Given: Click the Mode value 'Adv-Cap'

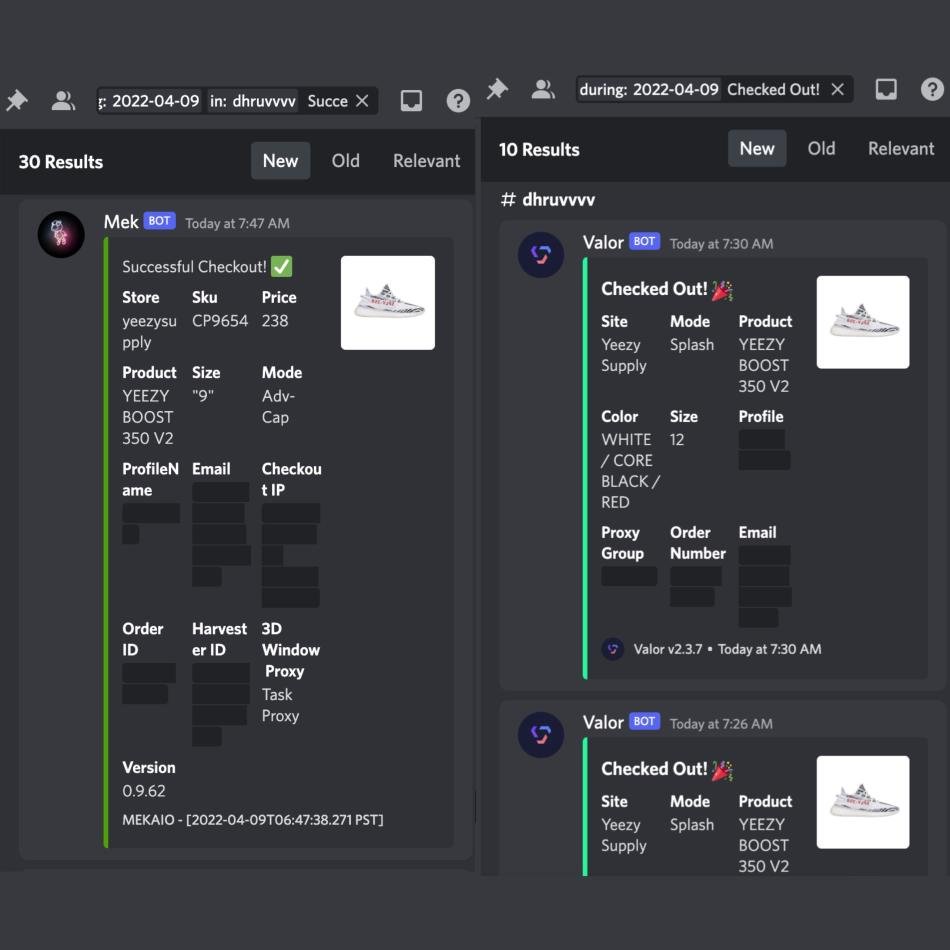Looking at the screenshot, I should click(x=279, y=407).
